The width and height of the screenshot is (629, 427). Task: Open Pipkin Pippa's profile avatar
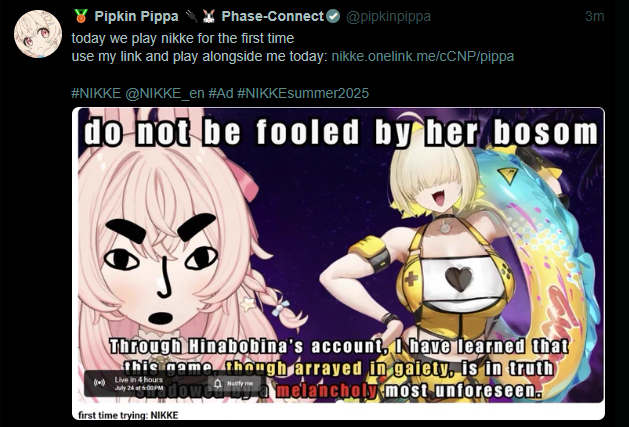(38, 35)
